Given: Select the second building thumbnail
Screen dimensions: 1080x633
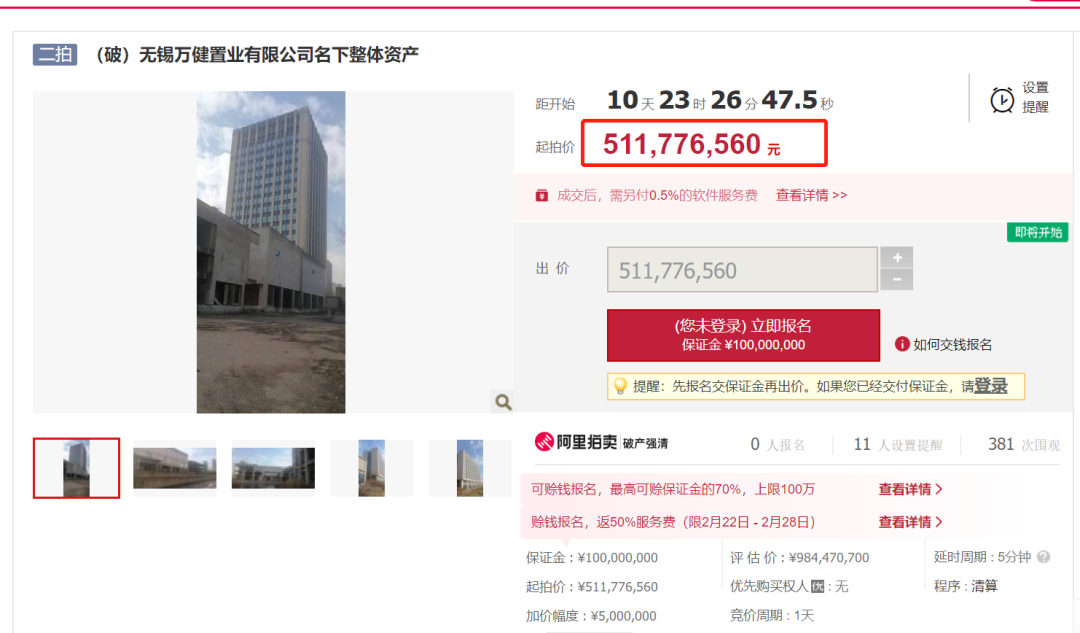Looking at the screenshot, I should pyautogui.click(x=174, y=468).
